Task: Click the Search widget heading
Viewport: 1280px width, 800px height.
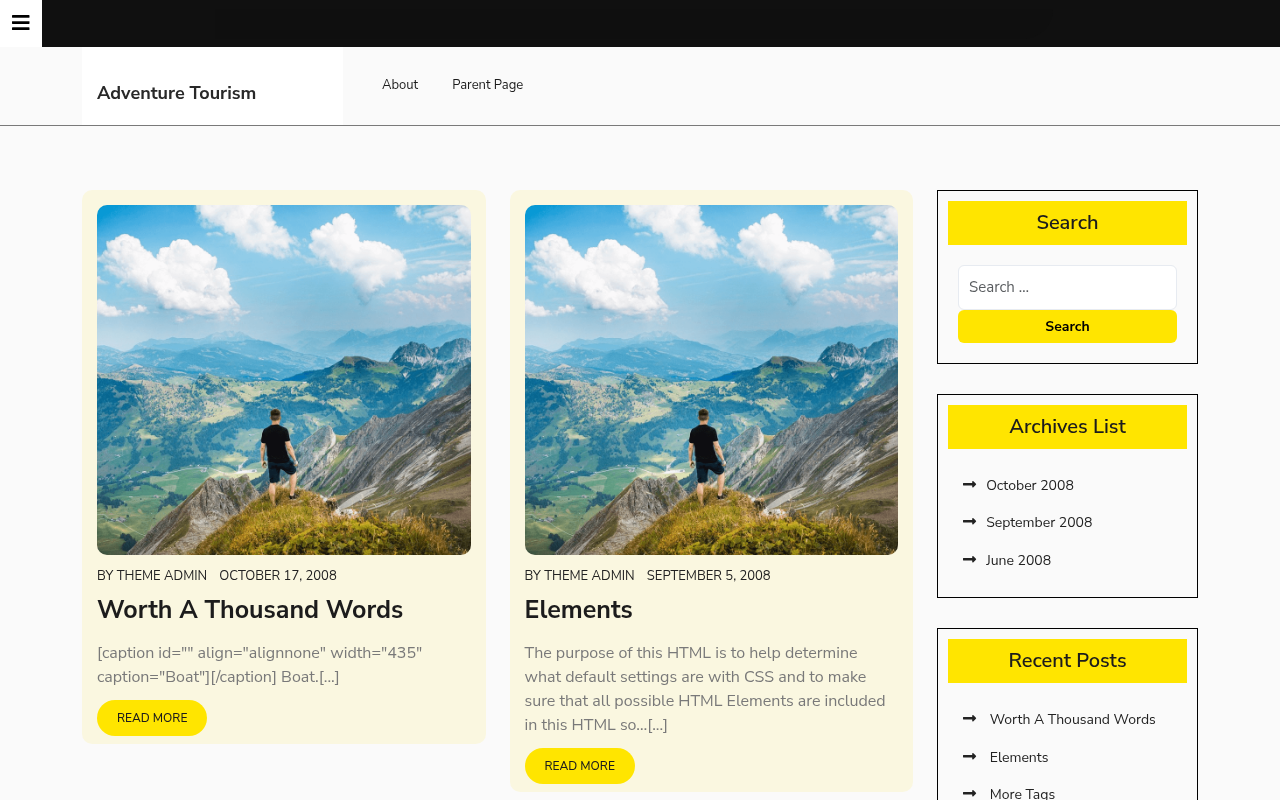Action: point(1067,223)
